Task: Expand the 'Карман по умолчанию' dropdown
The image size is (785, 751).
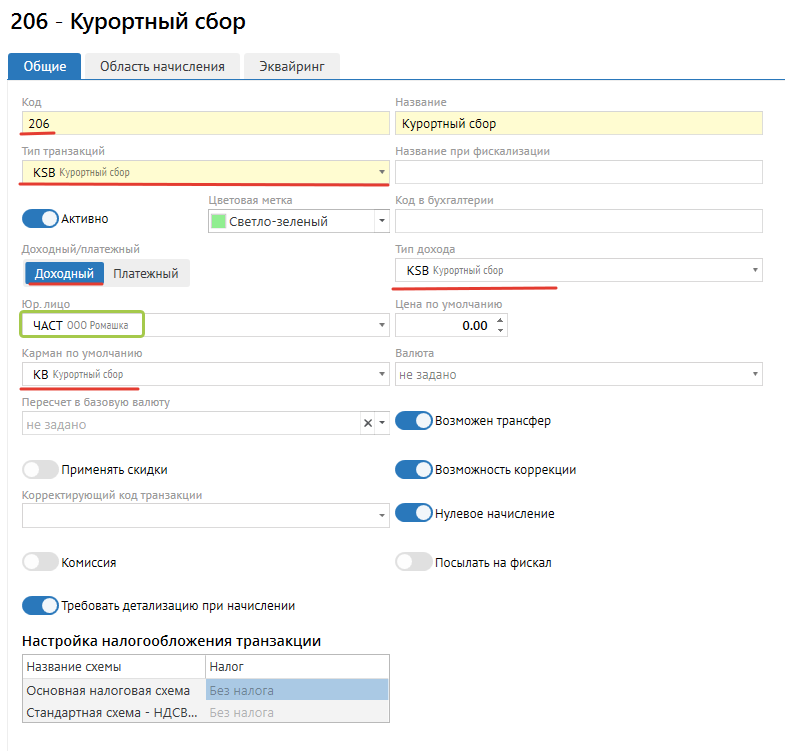Action: [x=381, y=374]
